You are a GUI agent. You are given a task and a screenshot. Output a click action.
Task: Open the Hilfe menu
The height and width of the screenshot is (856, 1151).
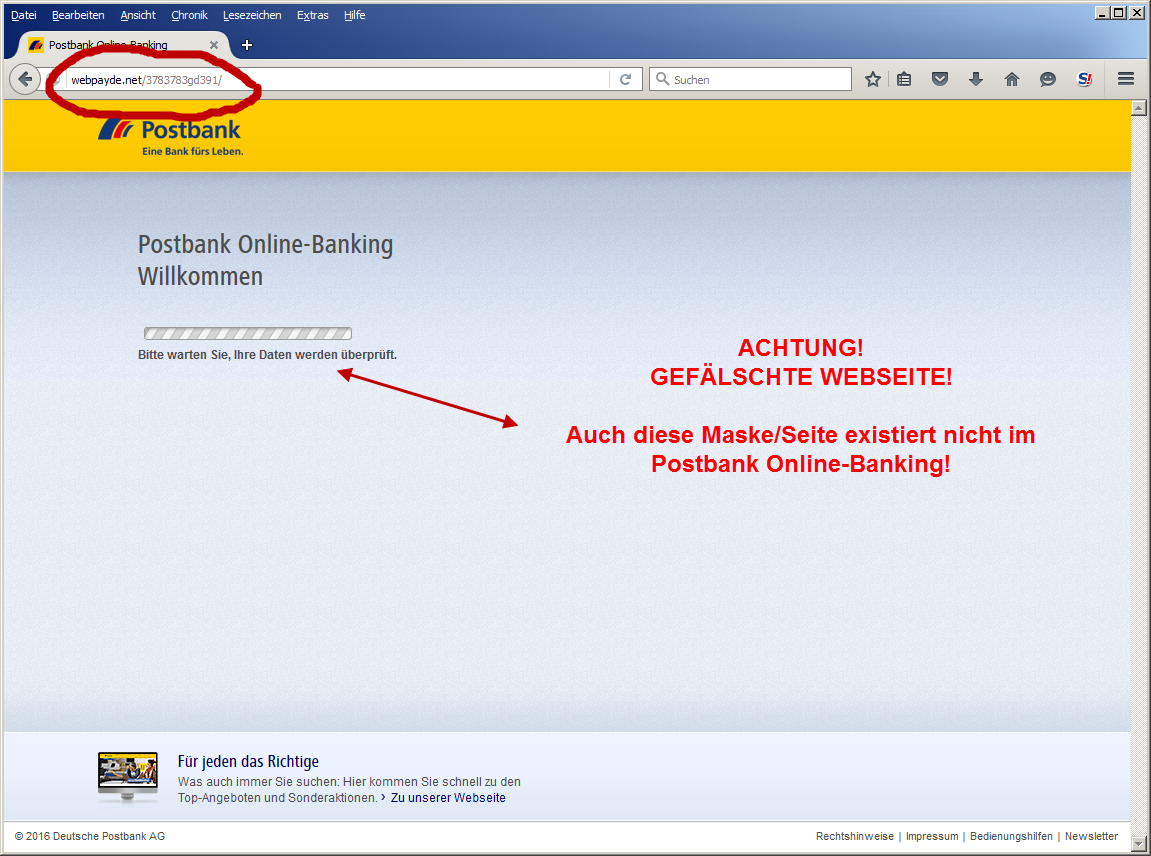pyautogui.click(x=355, y=15)
